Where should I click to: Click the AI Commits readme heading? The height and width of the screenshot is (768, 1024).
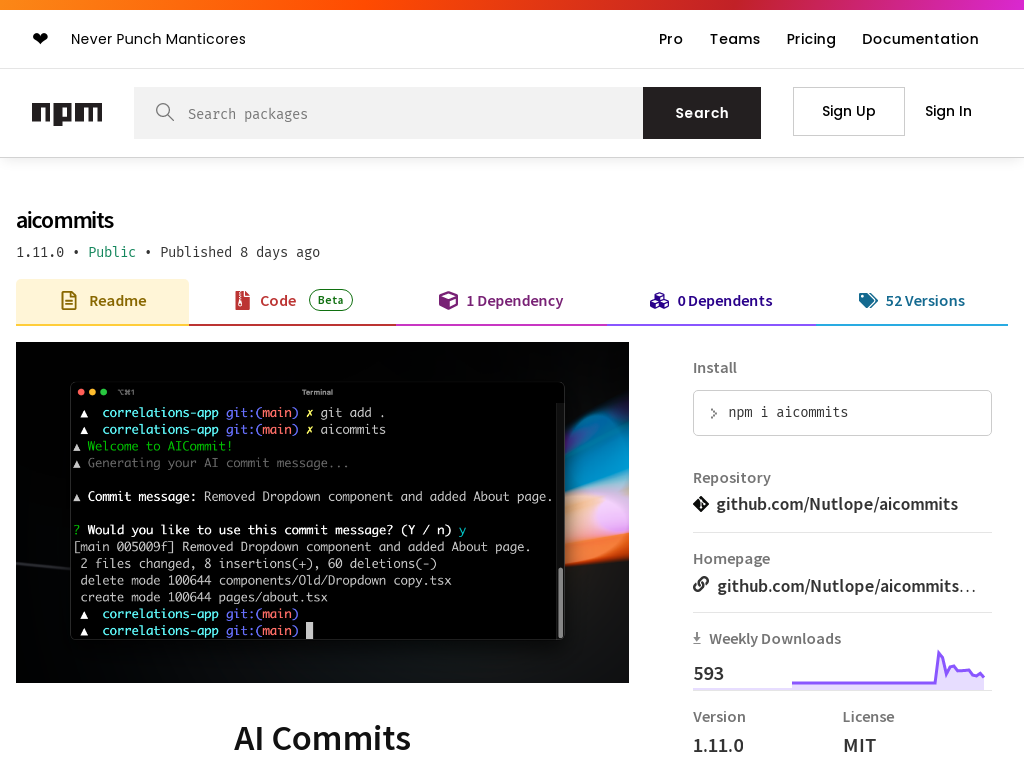point(323,739)
